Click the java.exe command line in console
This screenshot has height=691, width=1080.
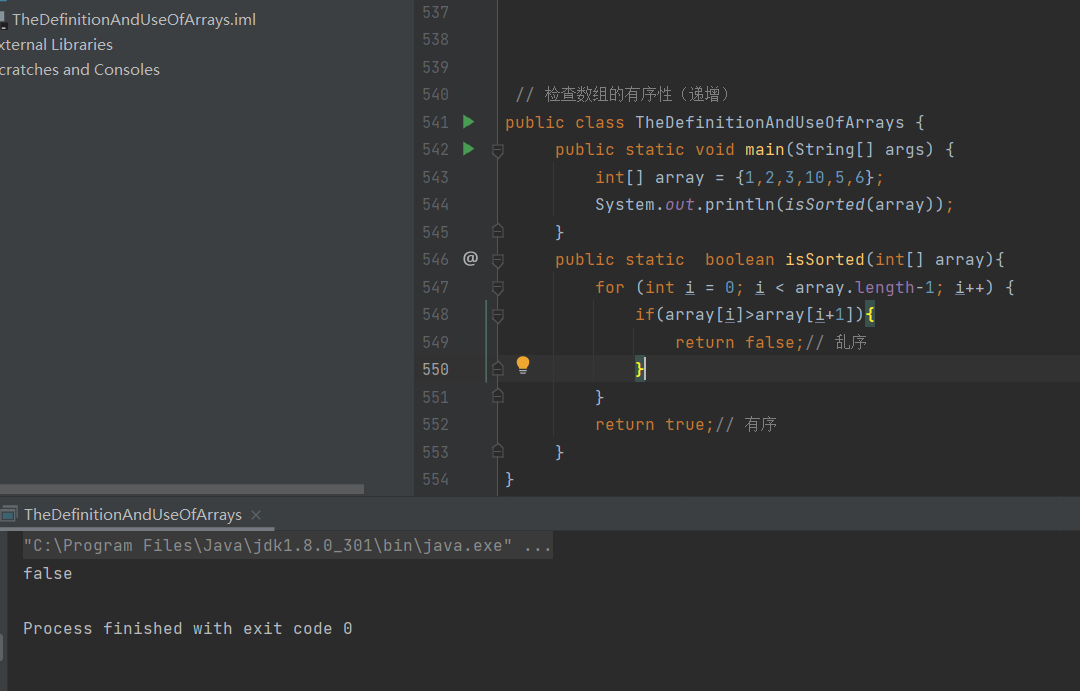tap(287, 546)
